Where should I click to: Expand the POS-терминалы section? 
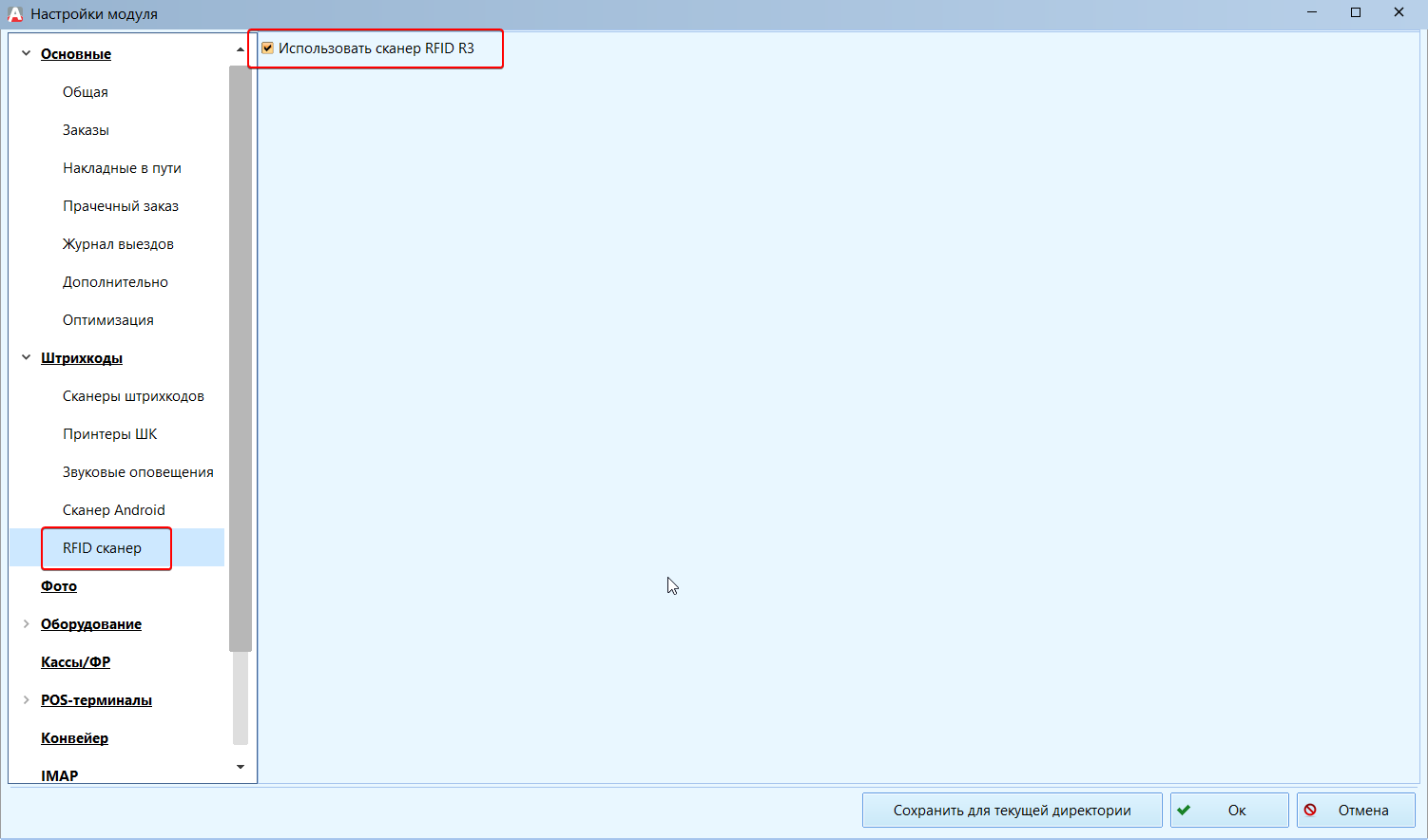26,700
